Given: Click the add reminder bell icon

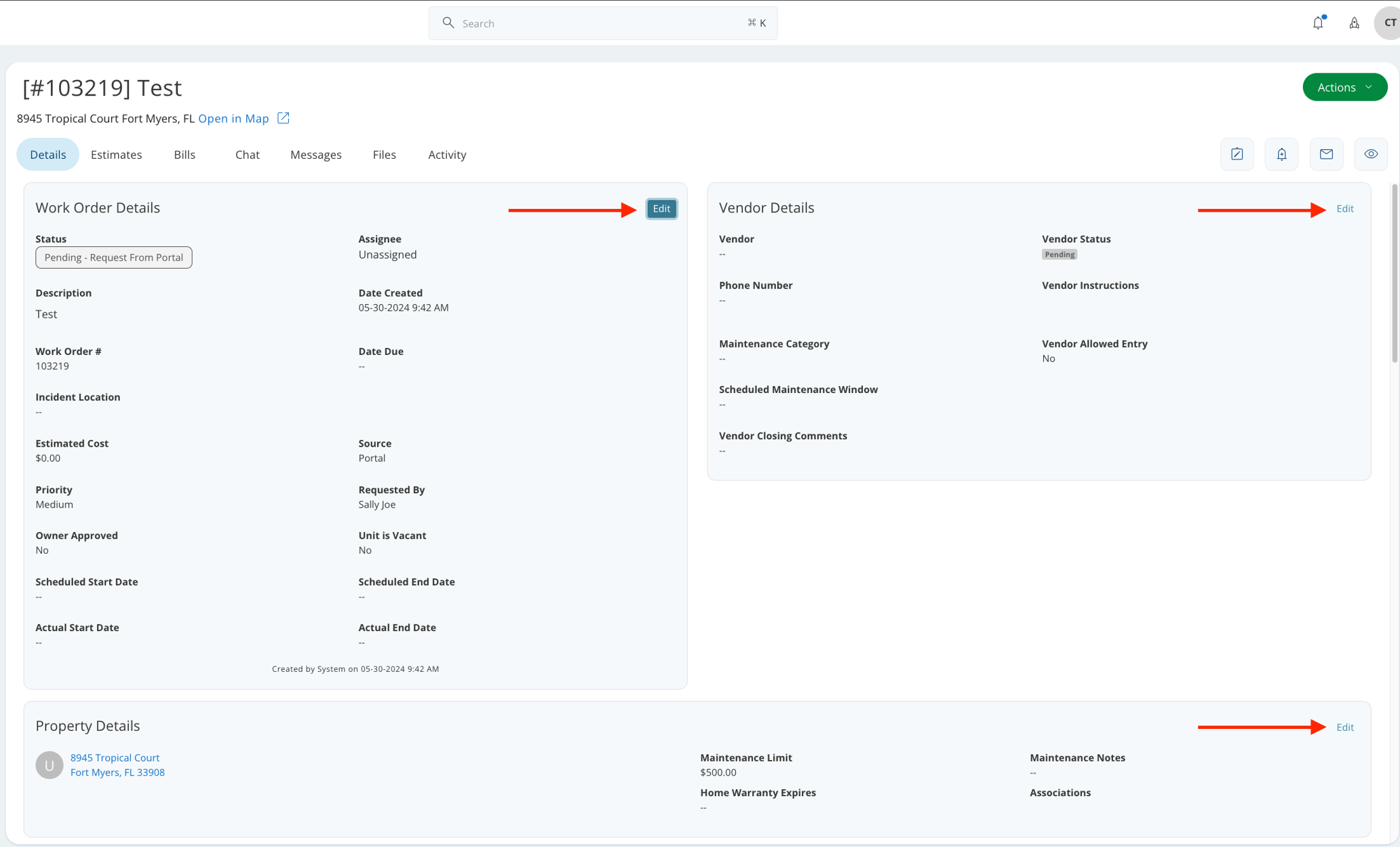Looking at the screenshot, I should (1281, 154).
